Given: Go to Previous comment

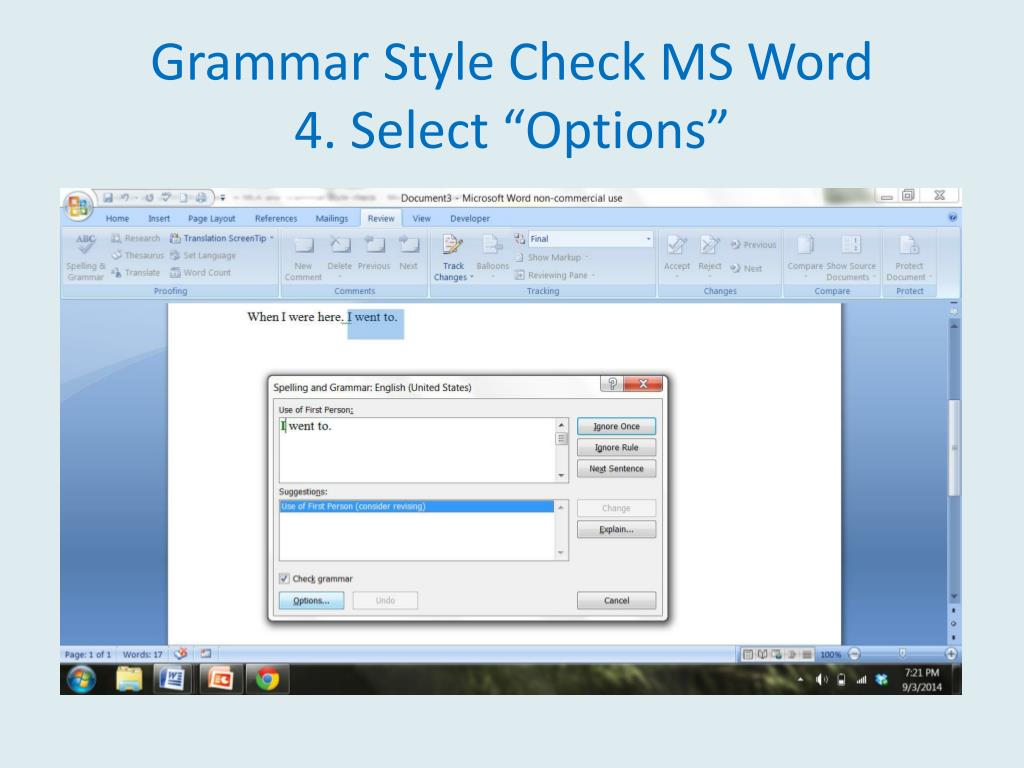Looking at the screenshot, I should click(374, 253).
